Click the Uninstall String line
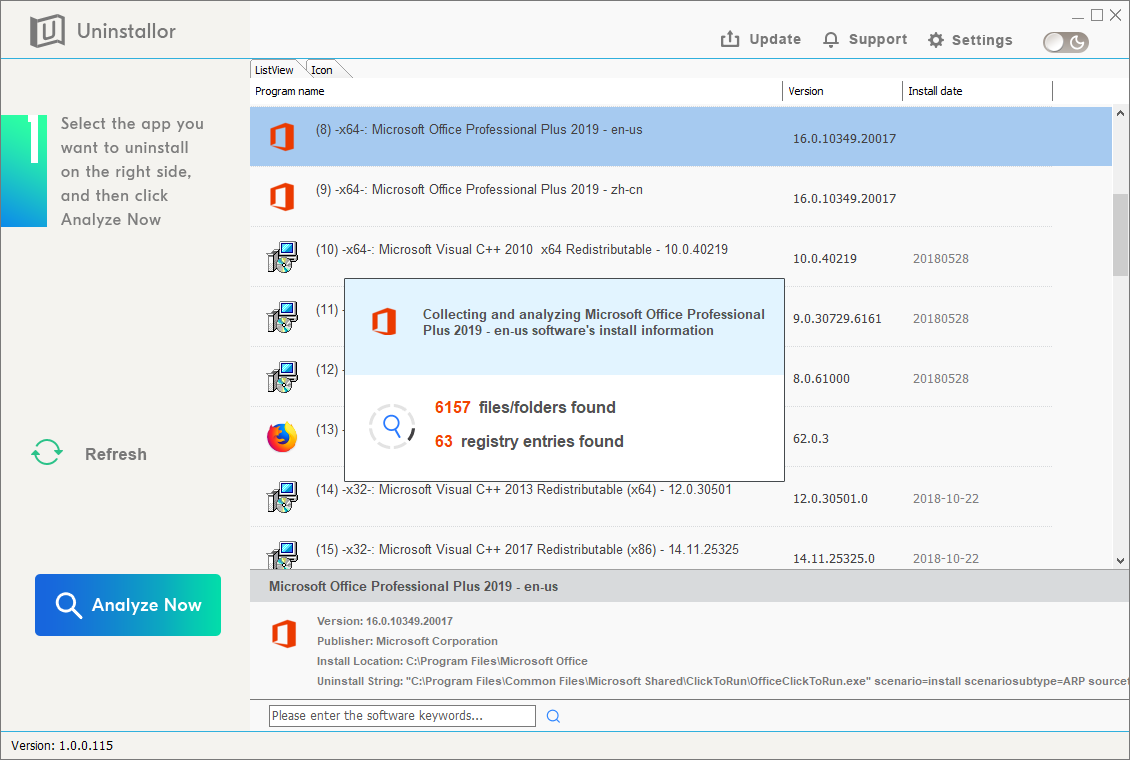The height and width of the screenshot is (760, 1130). point(723,681)
